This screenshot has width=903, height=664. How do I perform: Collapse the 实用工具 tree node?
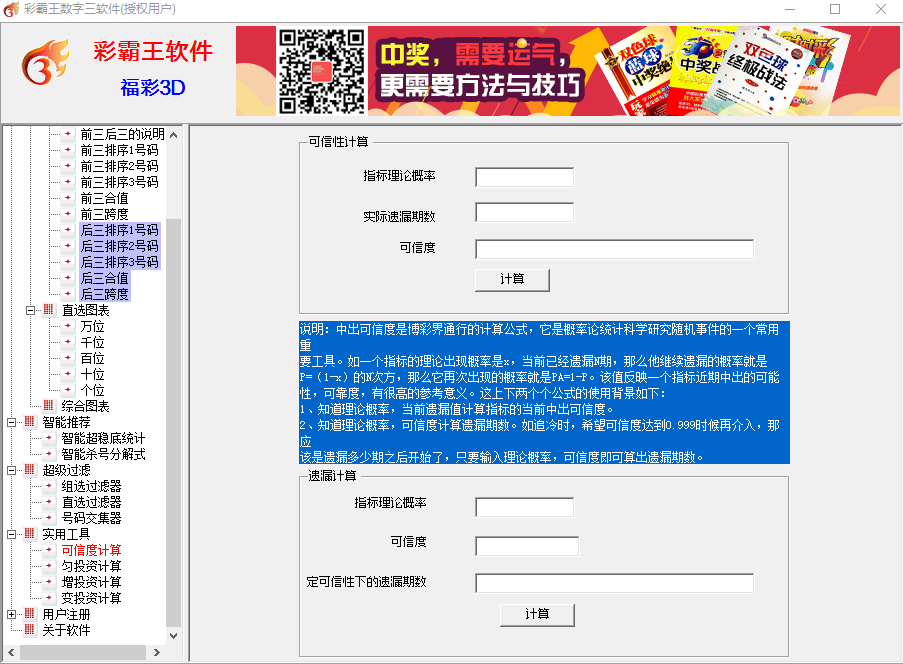(x=11, y=534)
